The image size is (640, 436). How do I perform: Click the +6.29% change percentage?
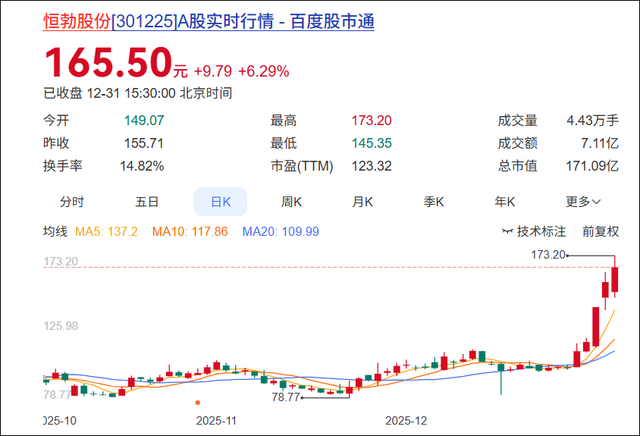(264, 71)
